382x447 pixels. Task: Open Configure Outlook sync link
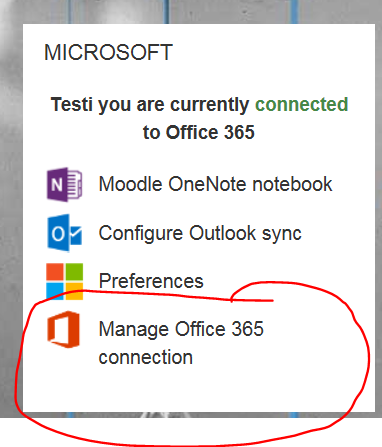(x=200, y=233)
